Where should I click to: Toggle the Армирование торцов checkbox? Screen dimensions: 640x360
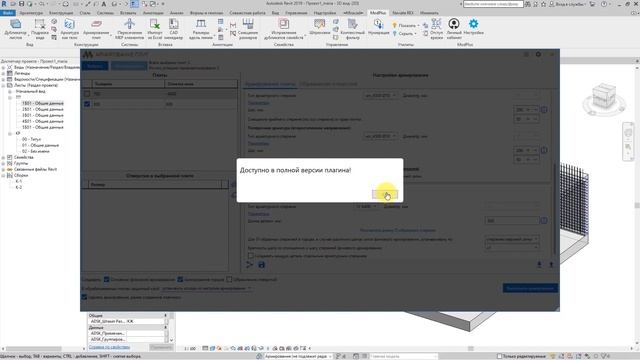click(x=180, y=280)
